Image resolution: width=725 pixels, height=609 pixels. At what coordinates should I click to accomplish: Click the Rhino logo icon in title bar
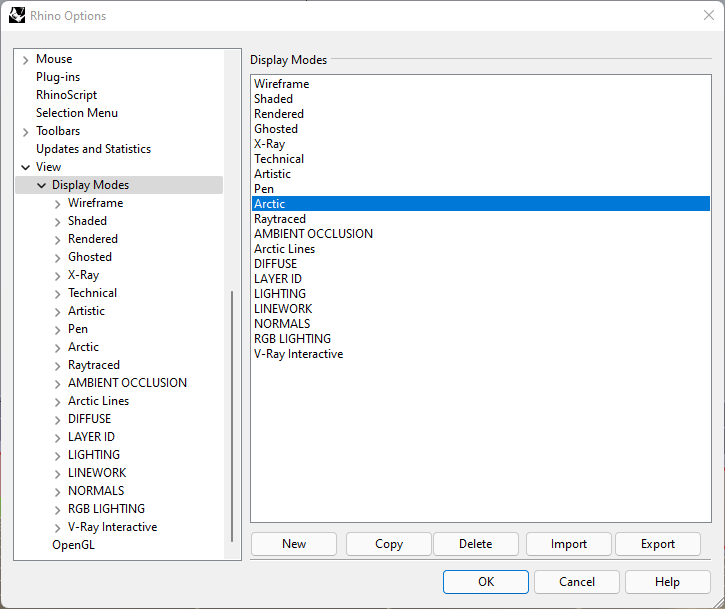click(x=17, y=15)
